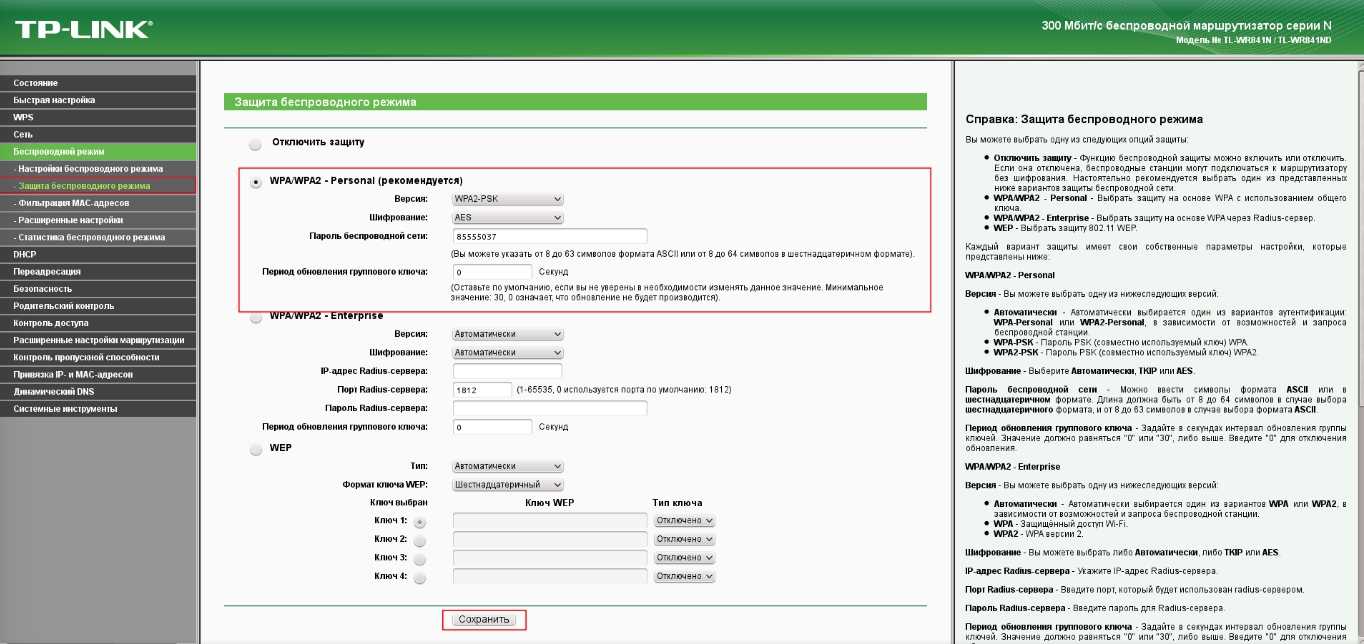Choose WPA/WPA2 - Enterprise security mode
Viewport: 1364px width, 644px height.
coord(255,317)
